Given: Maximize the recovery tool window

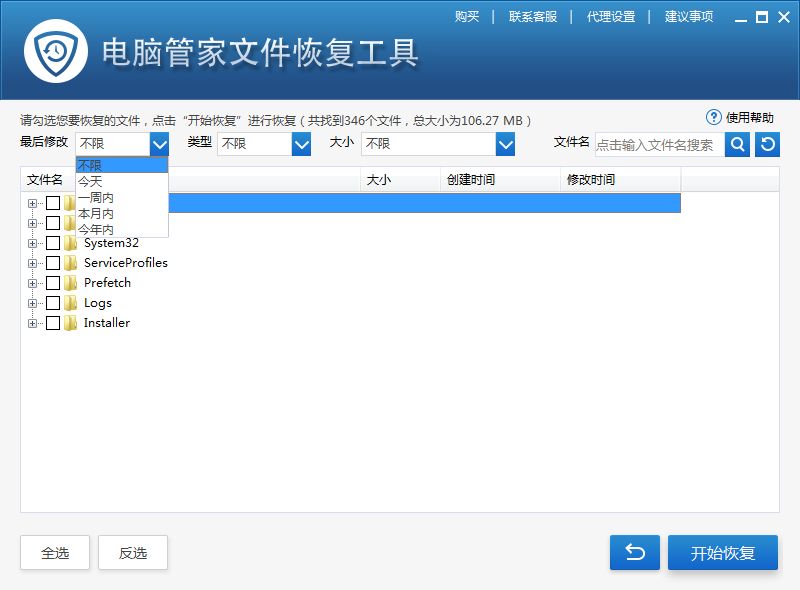Looking at the screenshot, I should click(762, 17).
